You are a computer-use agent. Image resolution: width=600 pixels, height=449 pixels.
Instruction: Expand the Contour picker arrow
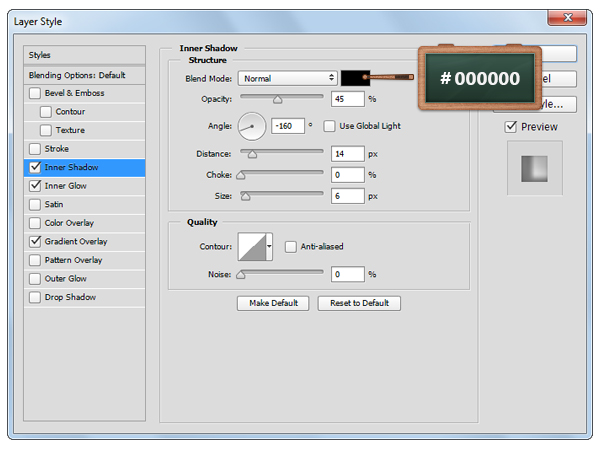tap(269, 246)
